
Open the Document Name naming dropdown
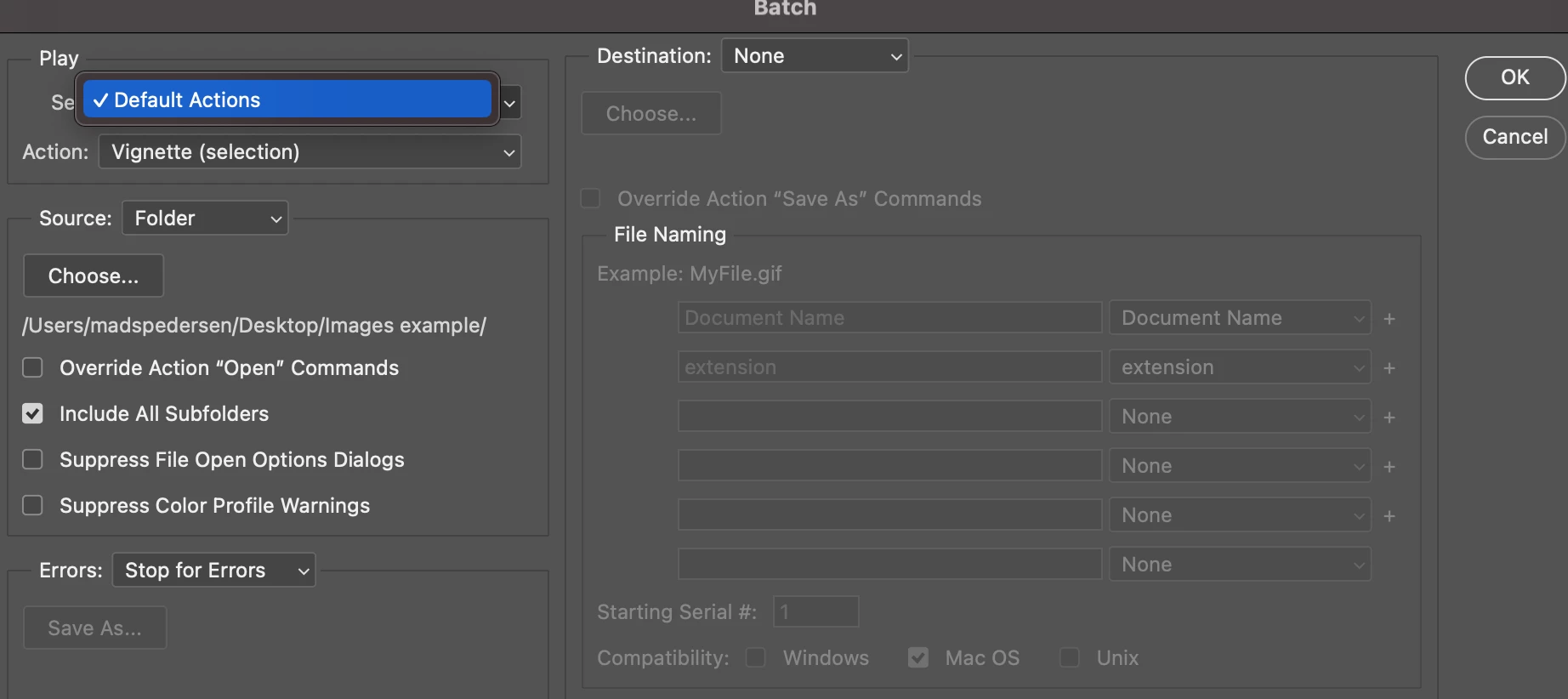pyautogui.click(x=1240, y=318)
